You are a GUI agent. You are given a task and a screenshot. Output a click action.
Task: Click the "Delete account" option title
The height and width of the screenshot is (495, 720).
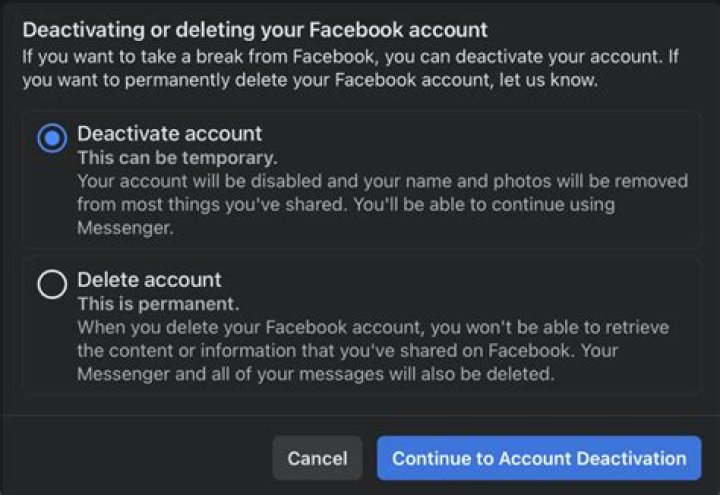pyautogui.click(x=149, y=280)
